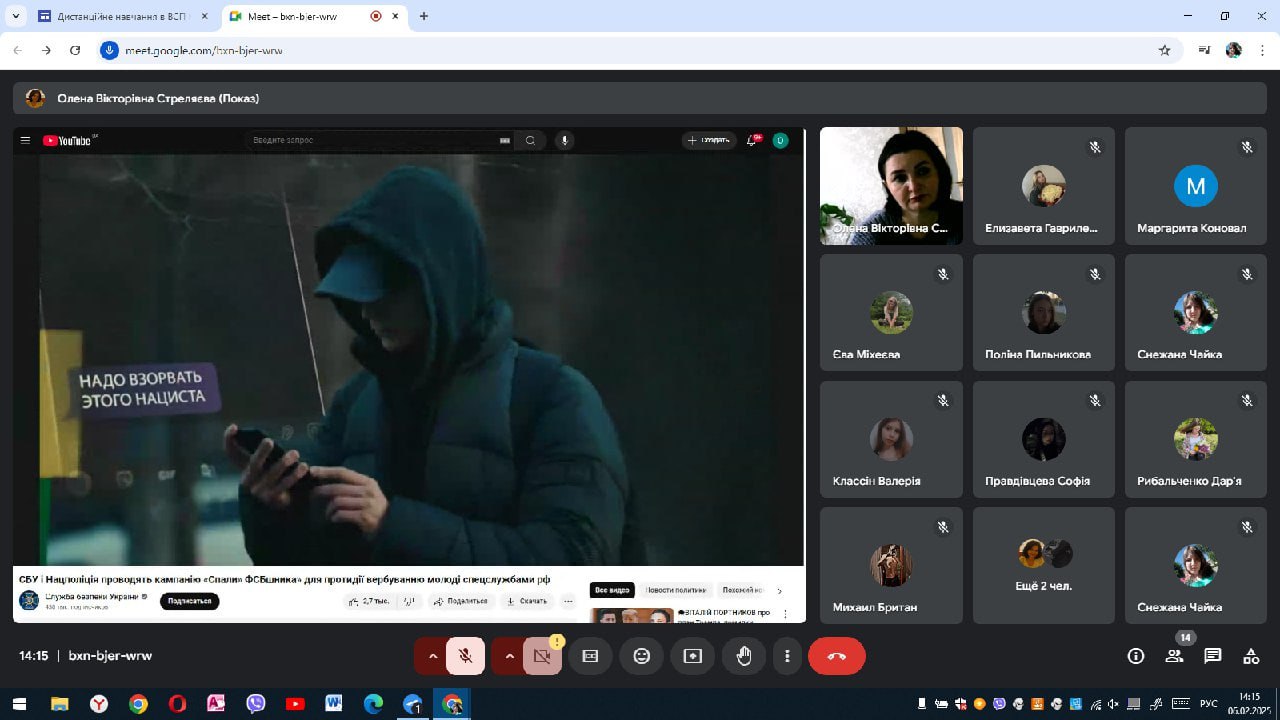Screen dimensions: 1280x720
Task: Open audio settings arrow beside microphone
Action: [x=432, y=656]
